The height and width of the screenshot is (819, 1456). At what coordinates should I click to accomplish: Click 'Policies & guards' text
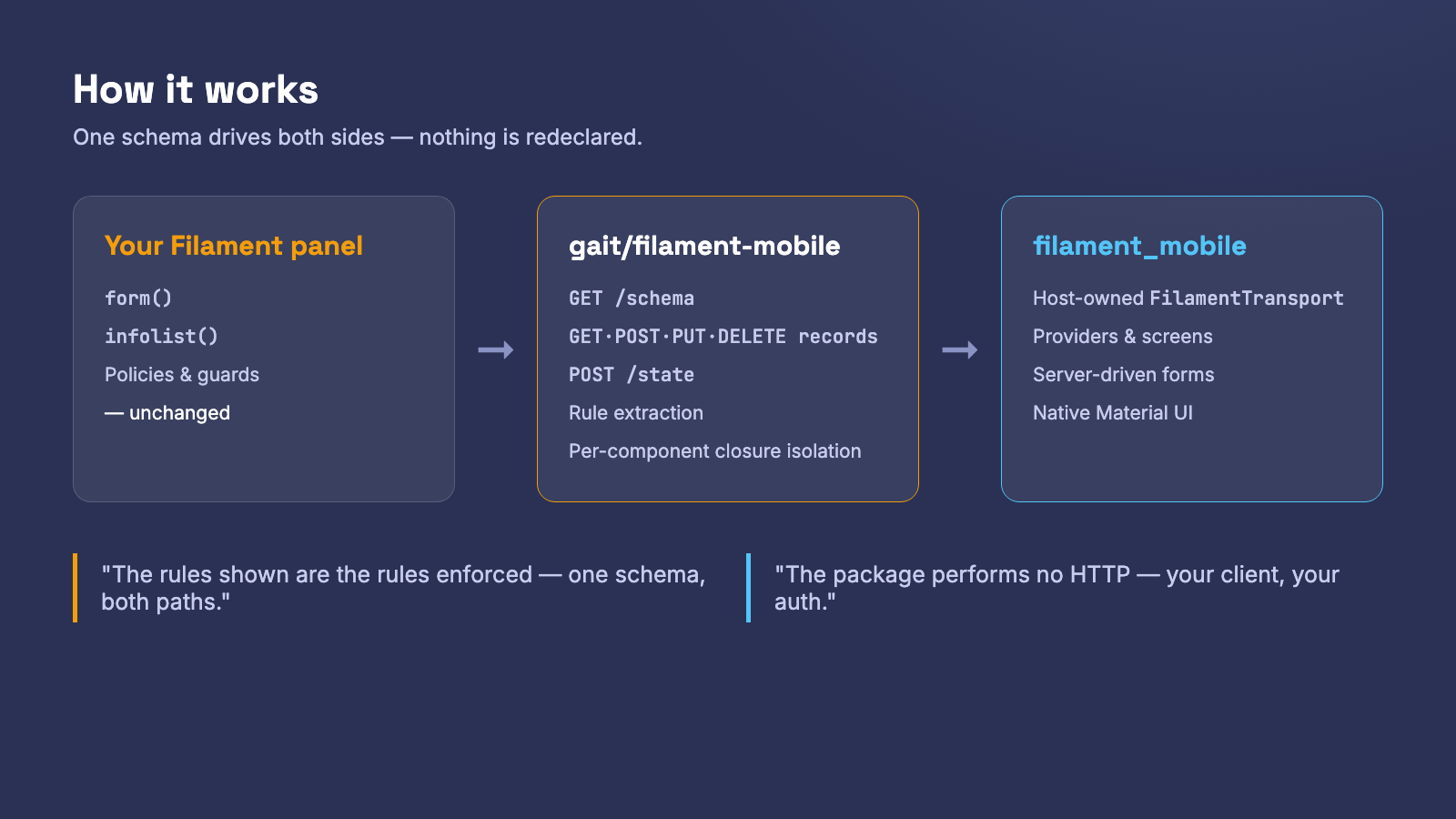[x=182, y=374]
